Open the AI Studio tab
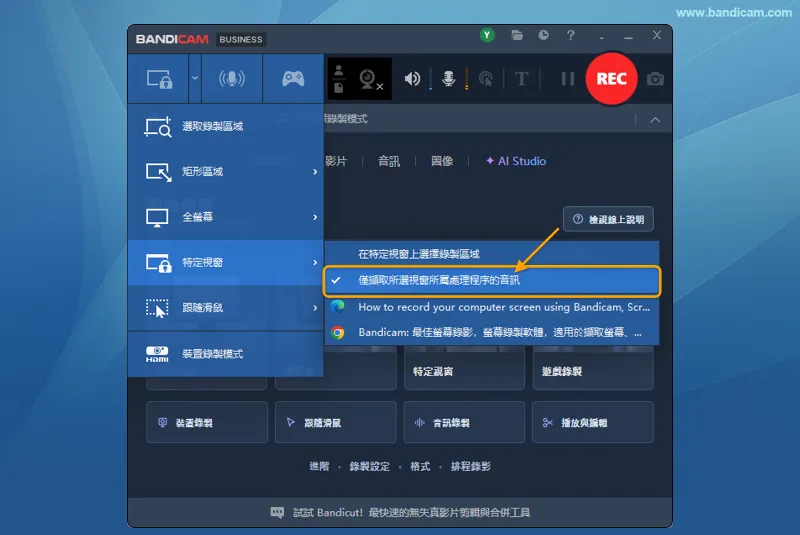The height and width of the screenshot is (535, 800). coord(516,161)
